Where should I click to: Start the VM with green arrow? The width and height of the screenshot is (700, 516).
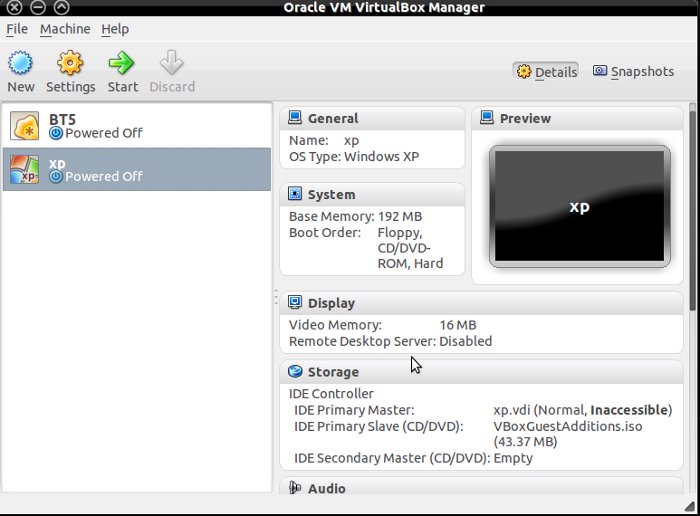(121, 62)
